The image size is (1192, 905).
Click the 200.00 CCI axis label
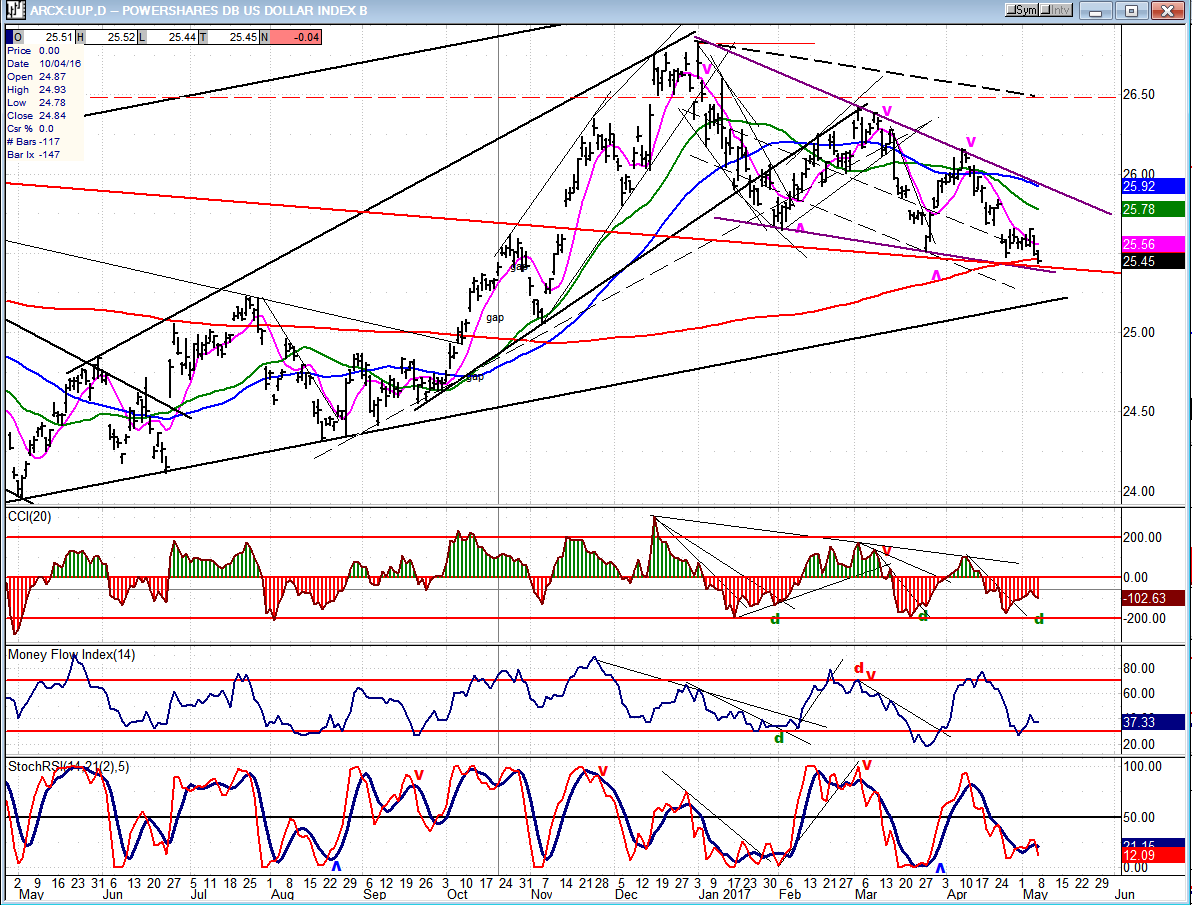point(1143,537)
